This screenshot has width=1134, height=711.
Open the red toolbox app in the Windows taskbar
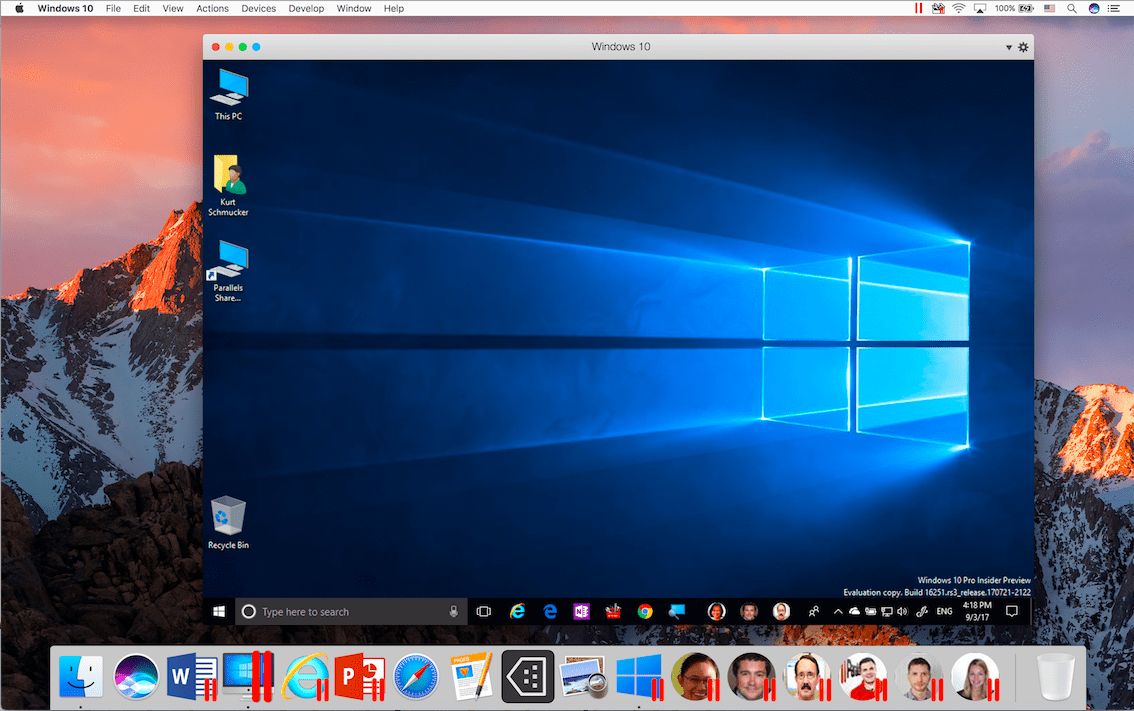click(613, 612)
